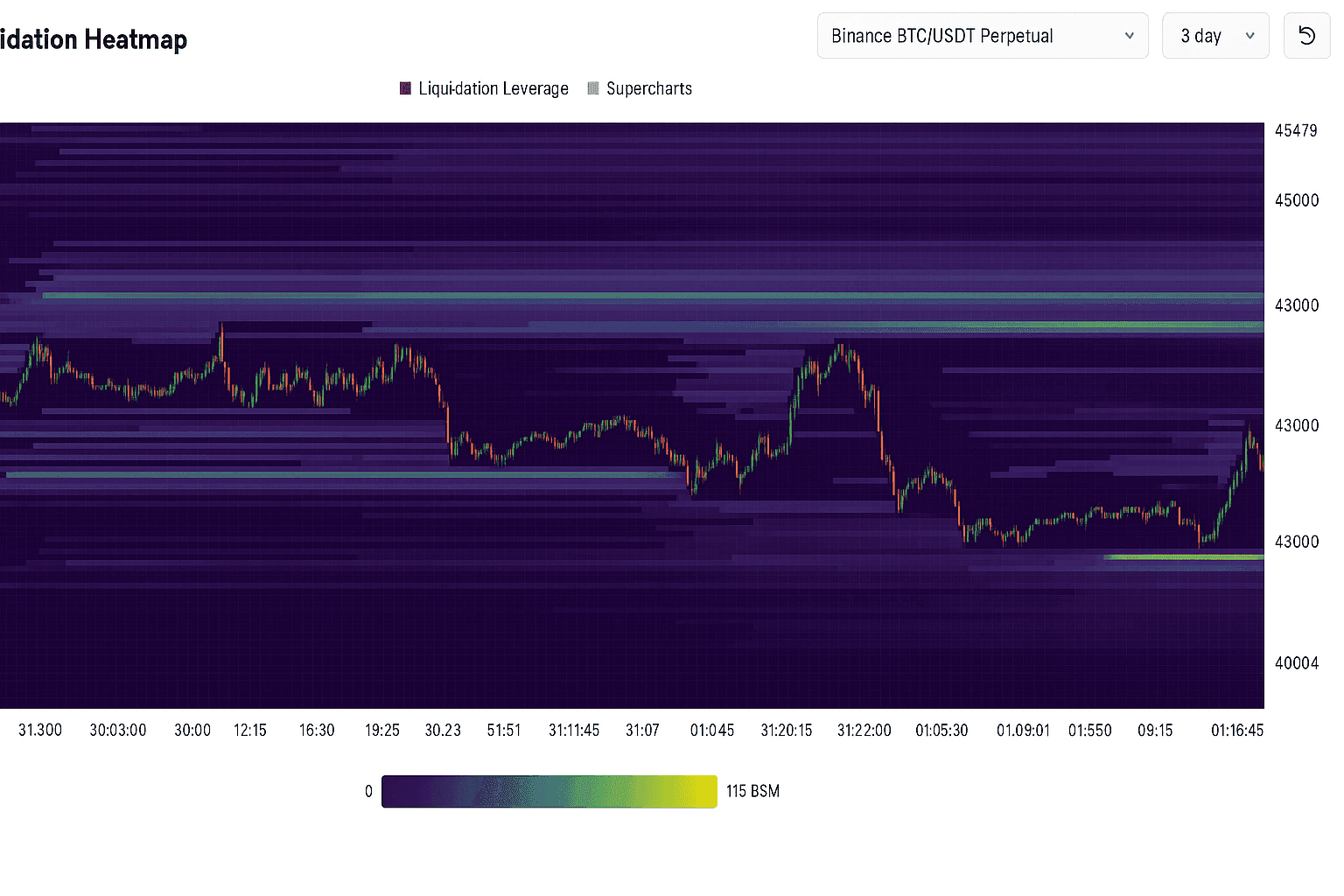Click the 115 BSM scale maximum label
Image resolution: width=1344 pixels, height=896 pixels.
click(x=752, y=791)
